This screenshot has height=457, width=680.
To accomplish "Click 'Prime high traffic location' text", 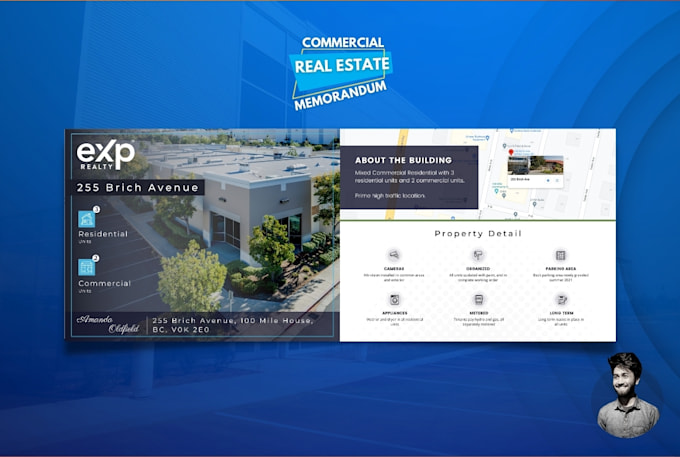I will click(390, 196).
